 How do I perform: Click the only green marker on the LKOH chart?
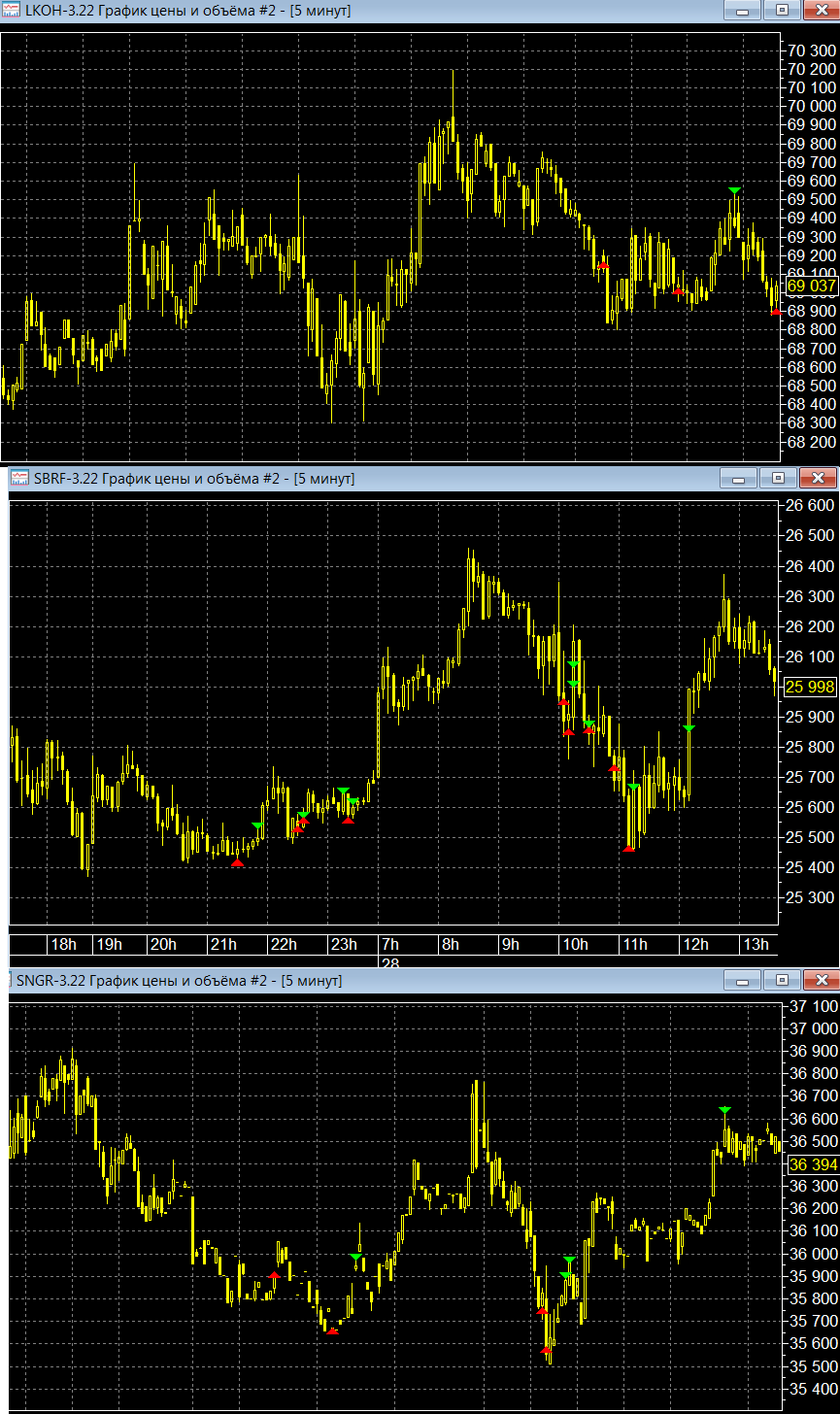735,190
